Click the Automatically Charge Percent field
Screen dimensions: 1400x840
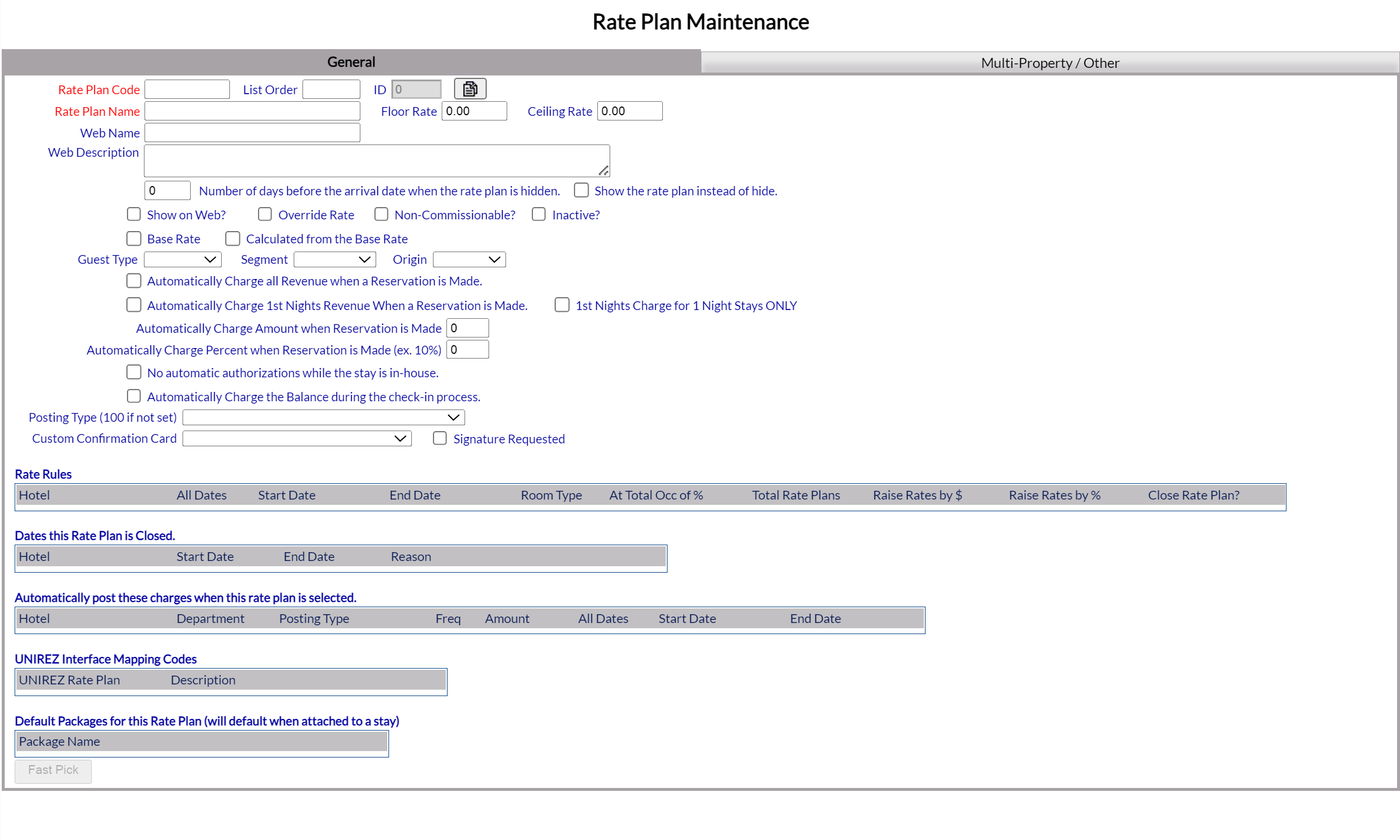pyautogui.click(x=467, y=350)
